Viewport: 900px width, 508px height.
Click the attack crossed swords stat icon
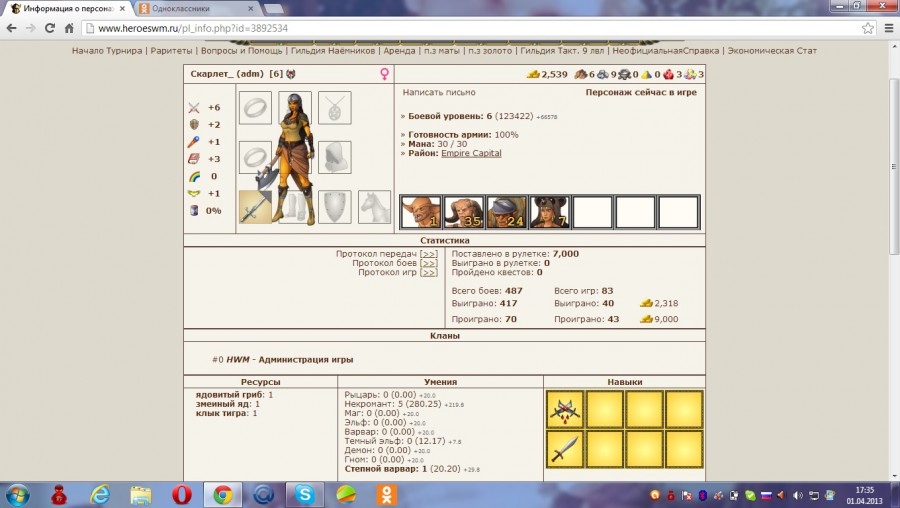[x=194, y=107]
